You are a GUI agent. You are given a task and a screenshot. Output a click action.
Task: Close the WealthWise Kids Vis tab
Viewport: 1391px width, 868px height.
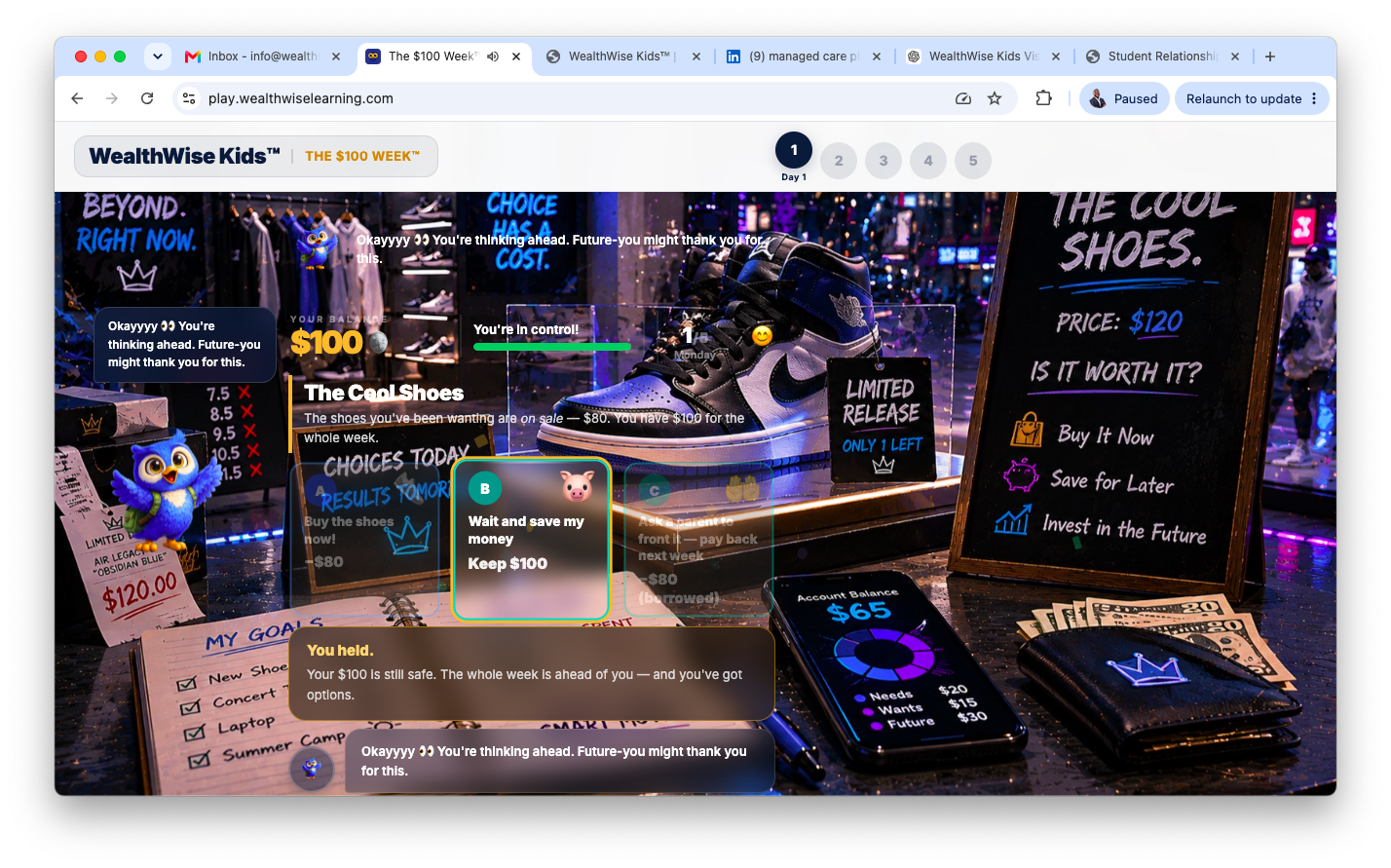[x=1056, y=57]
